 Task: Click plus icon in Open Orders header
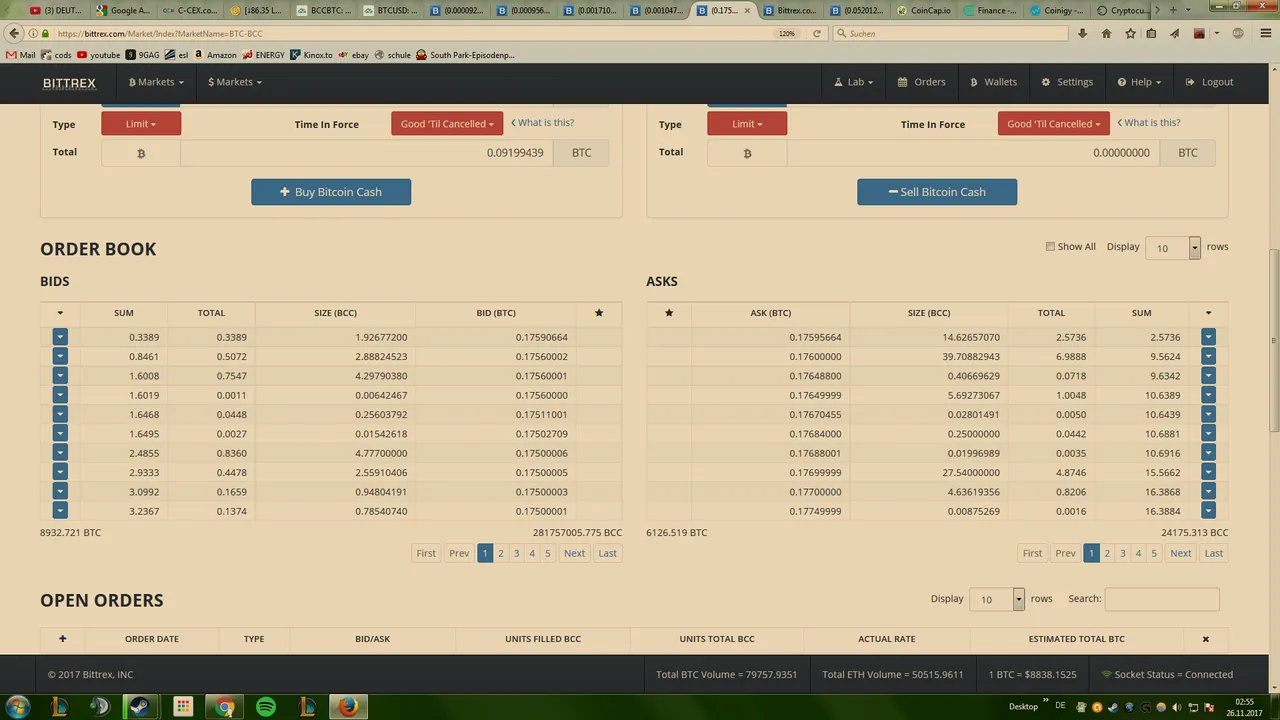coord(62,638)
